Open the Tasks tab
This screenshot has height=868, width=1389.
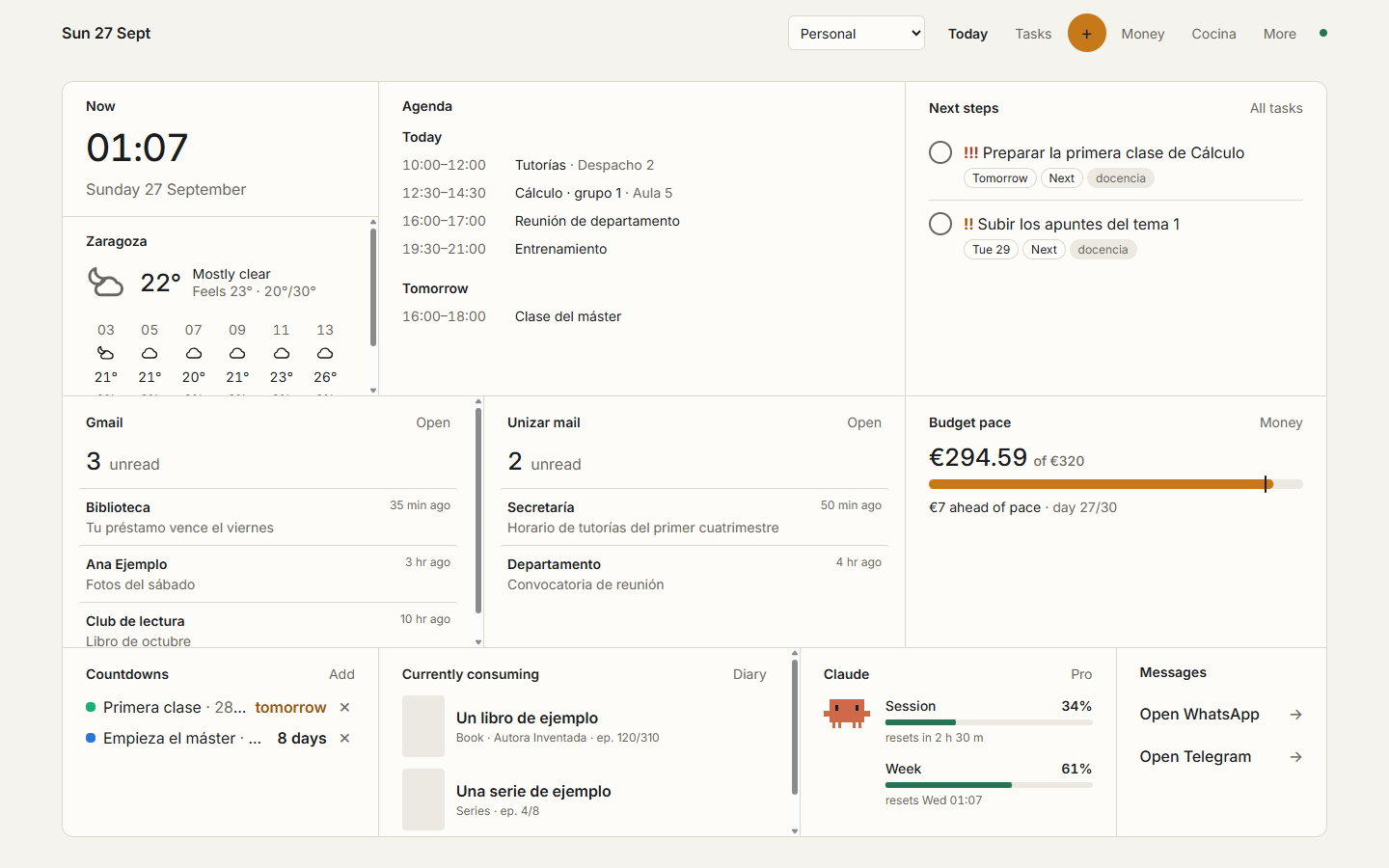(1033, 34)
